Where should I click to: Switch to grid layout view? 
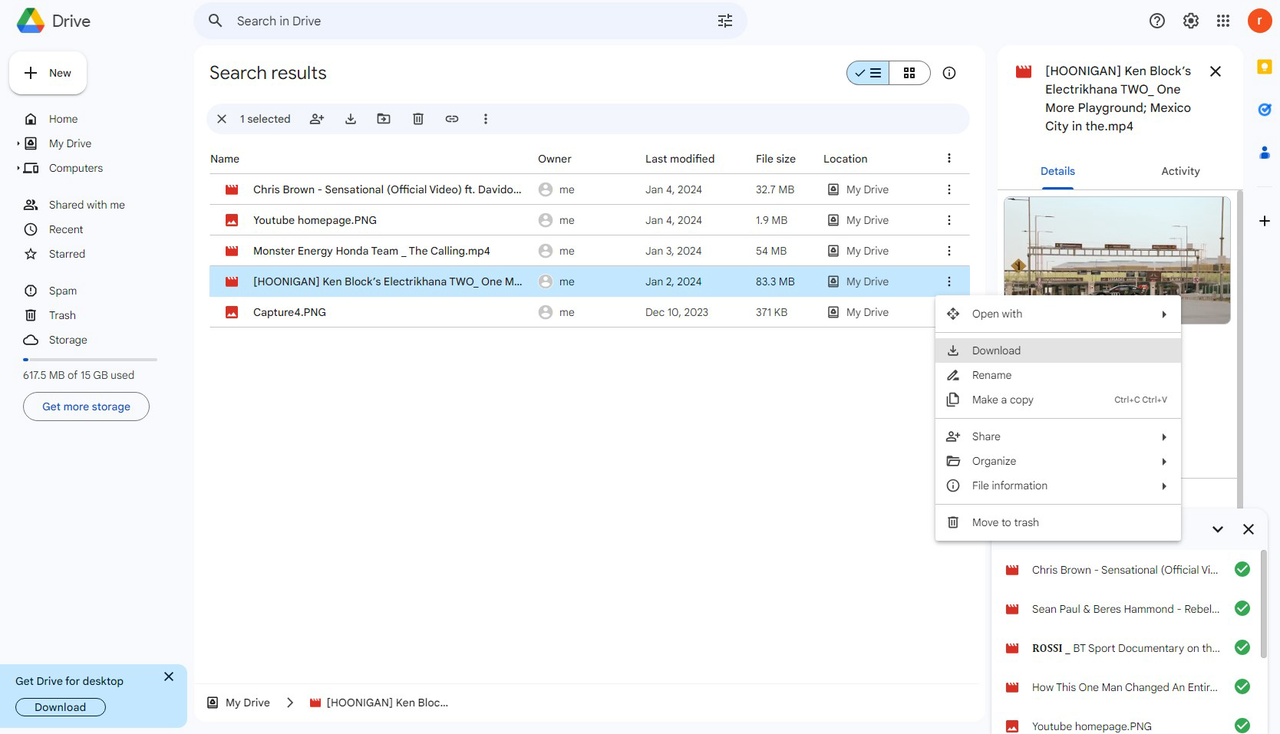(x=909, y=73)
